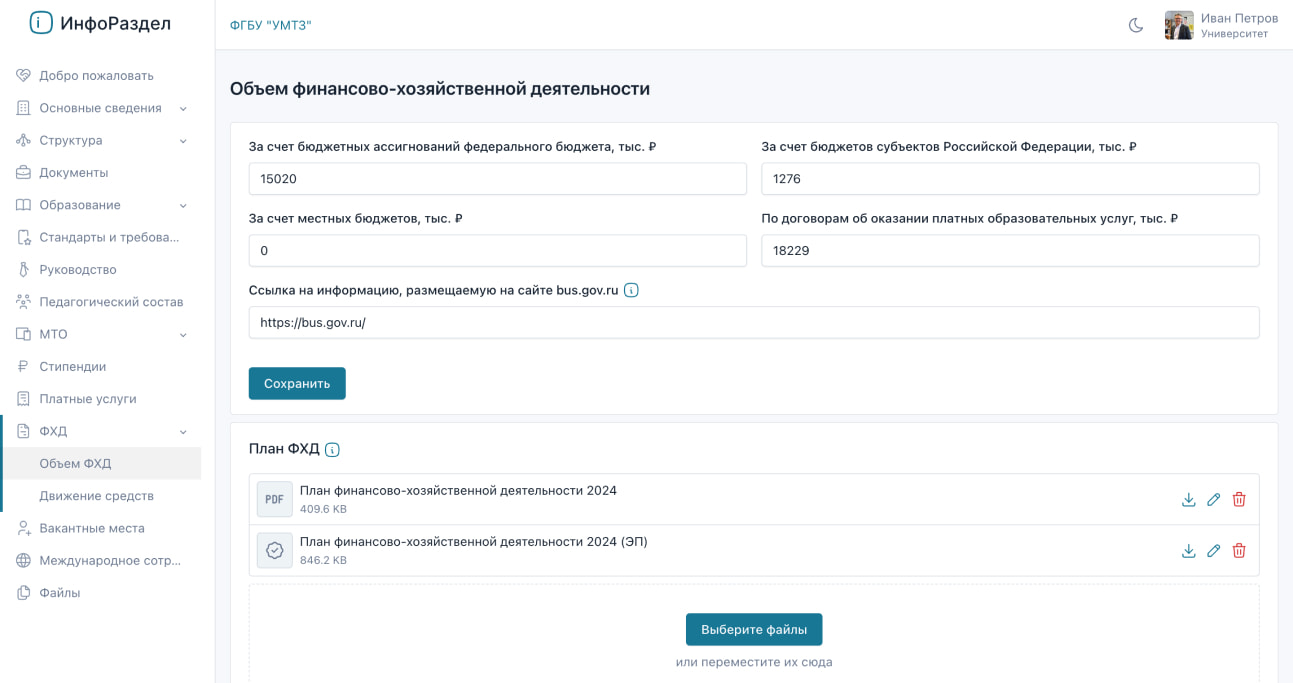The width and height of the screenshot is (1293, 683).
Task: Click info icon next to План ФХД heading
Action: [332, 450]
